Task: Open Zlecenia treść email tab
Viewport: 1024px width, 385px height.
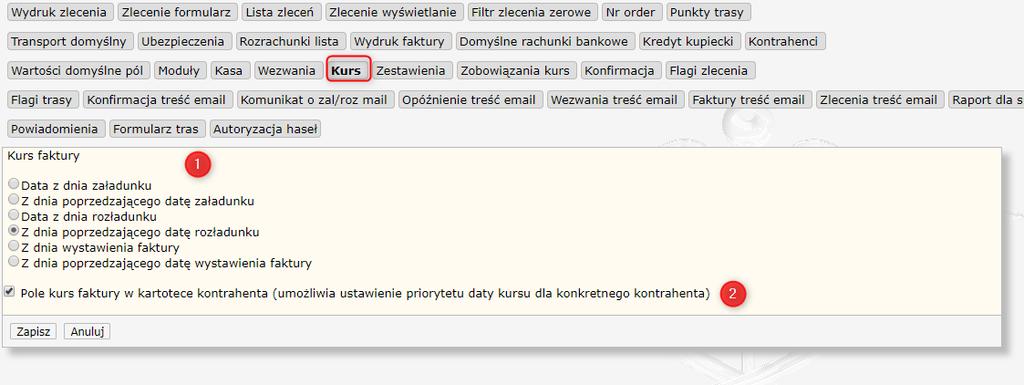Action: [879, 100]
